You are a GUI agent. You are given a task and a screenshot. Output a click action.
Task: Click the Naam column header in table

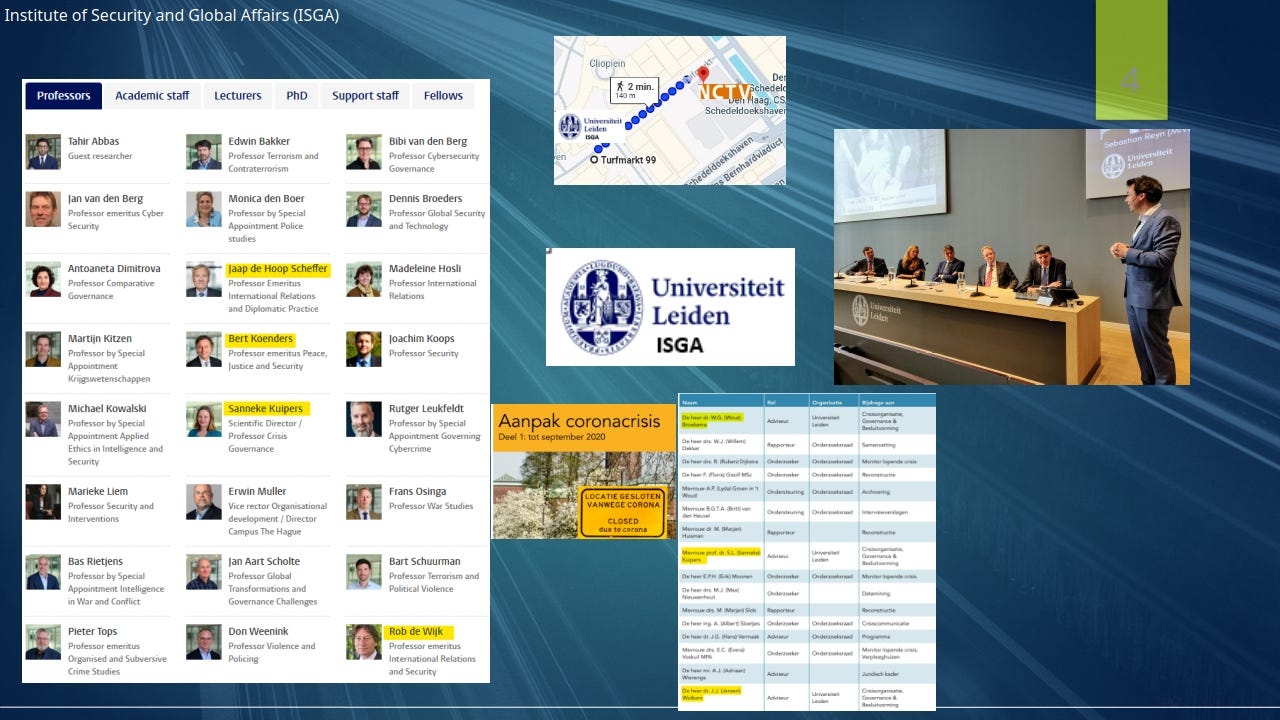(x=690, y=401)
